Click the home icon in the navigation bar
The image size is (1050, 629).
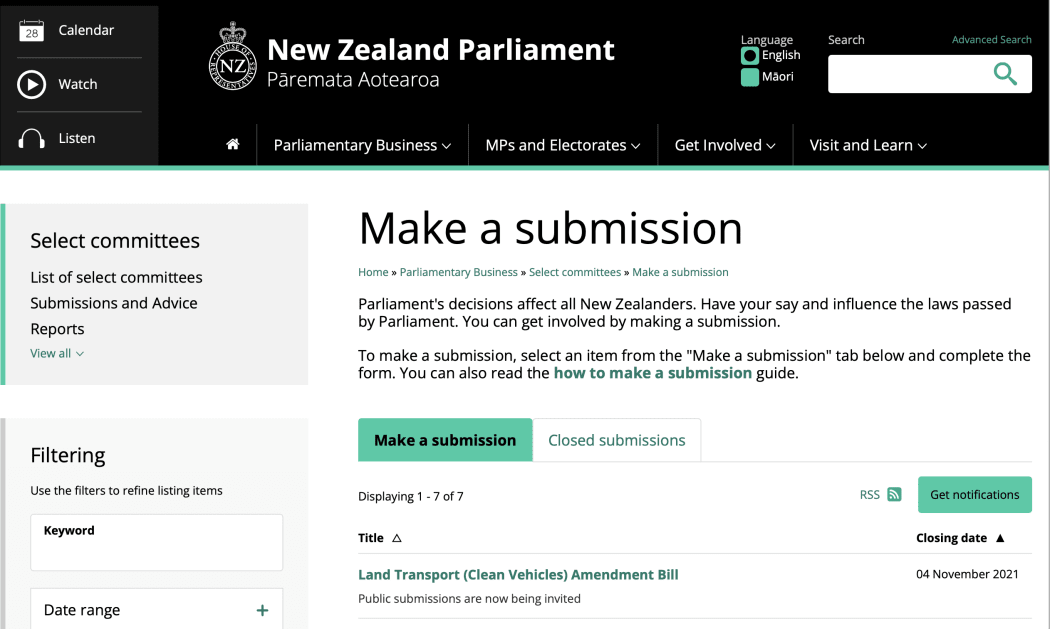[x=232, y=144]
